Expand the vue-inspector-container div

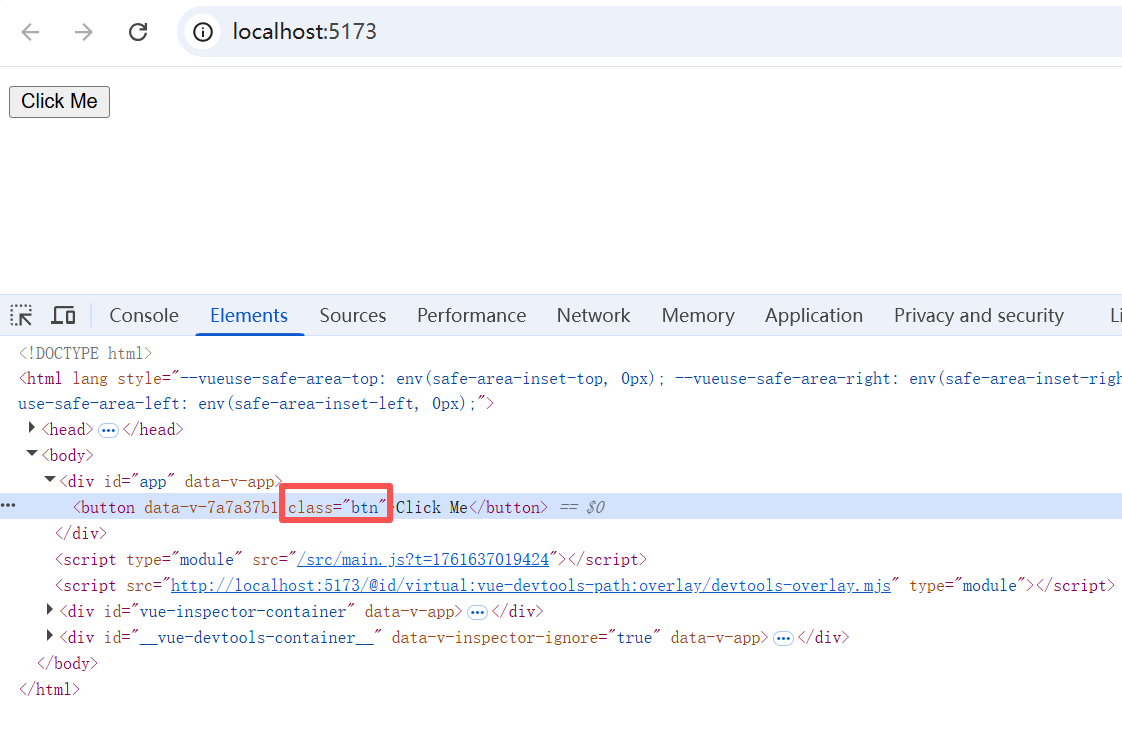pos(49,610)
